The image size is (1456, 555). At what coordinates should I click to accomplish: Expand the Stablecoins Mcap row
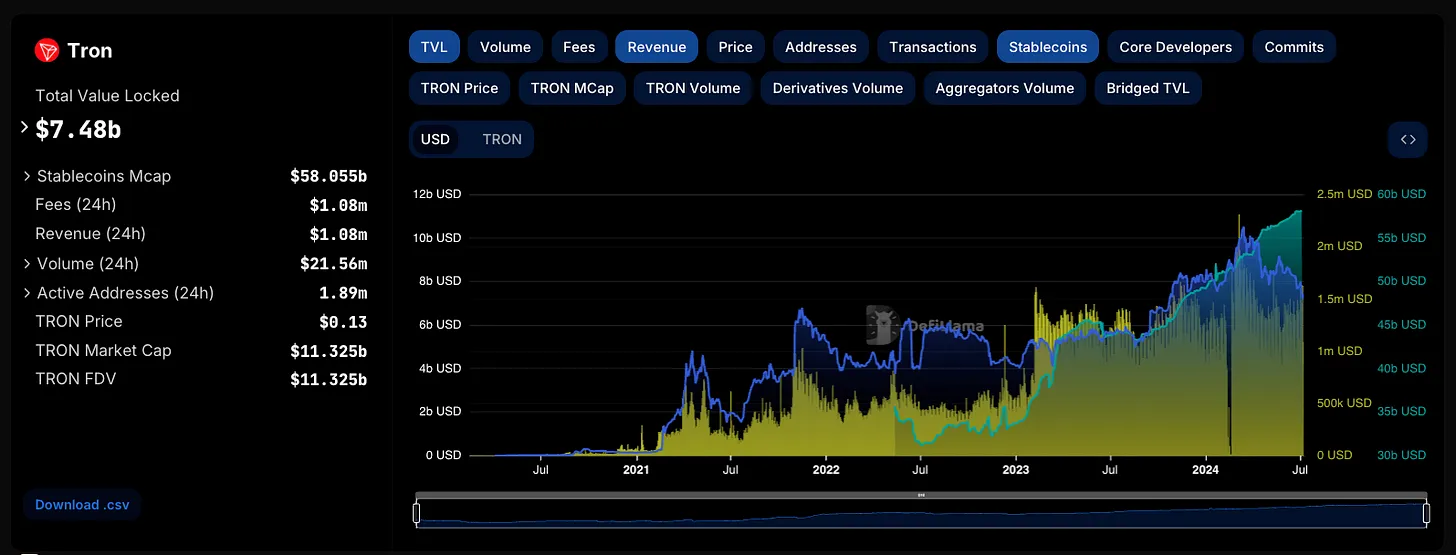click(x=27, y=176)
